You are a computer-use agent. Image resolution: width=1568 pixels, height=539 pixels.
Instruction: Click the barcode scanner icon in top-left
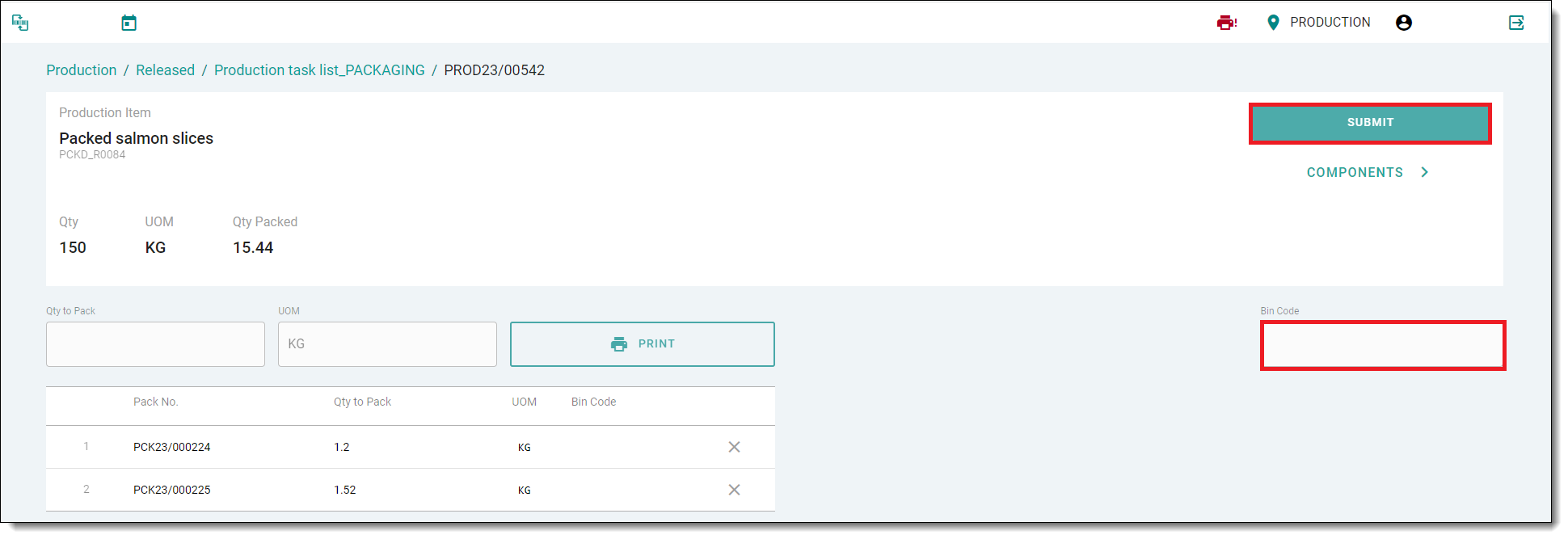(20, 23)
